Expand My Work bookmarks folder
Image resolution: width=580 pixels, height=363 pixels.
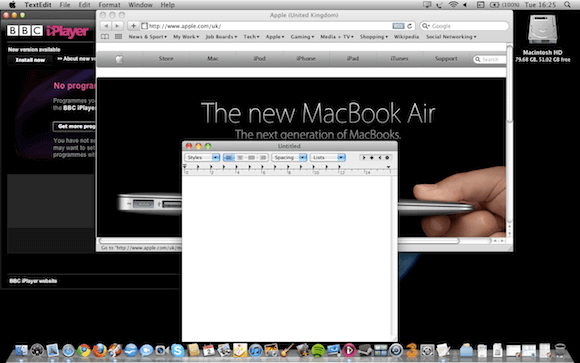[x=186, y=37]
